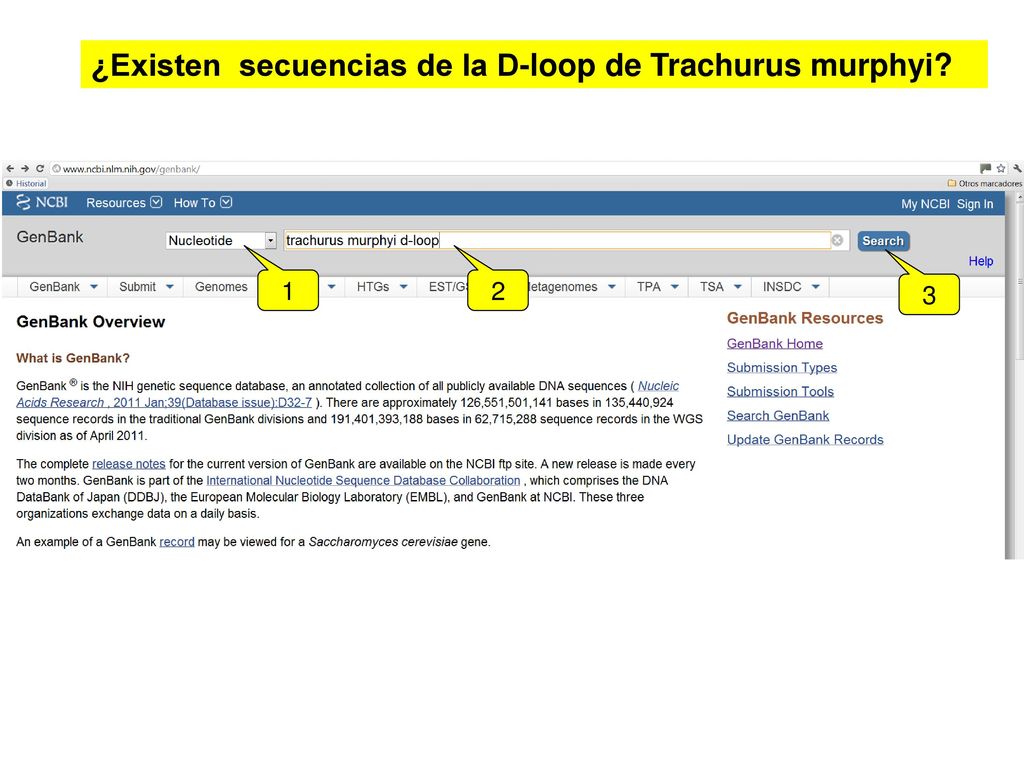Expand the TSA menu arrow
Image resolution: width=1024 pixels, height=768 pixels.
(x=738, y=287)
